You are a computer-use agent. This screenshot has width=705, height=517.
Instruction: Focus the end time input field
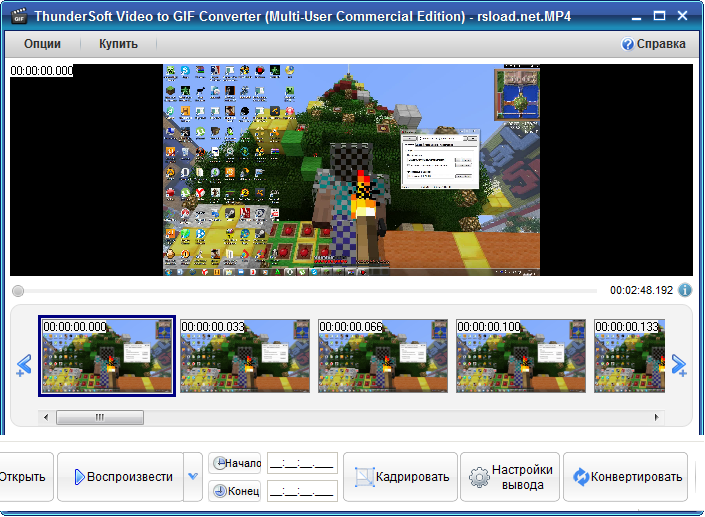303,491
